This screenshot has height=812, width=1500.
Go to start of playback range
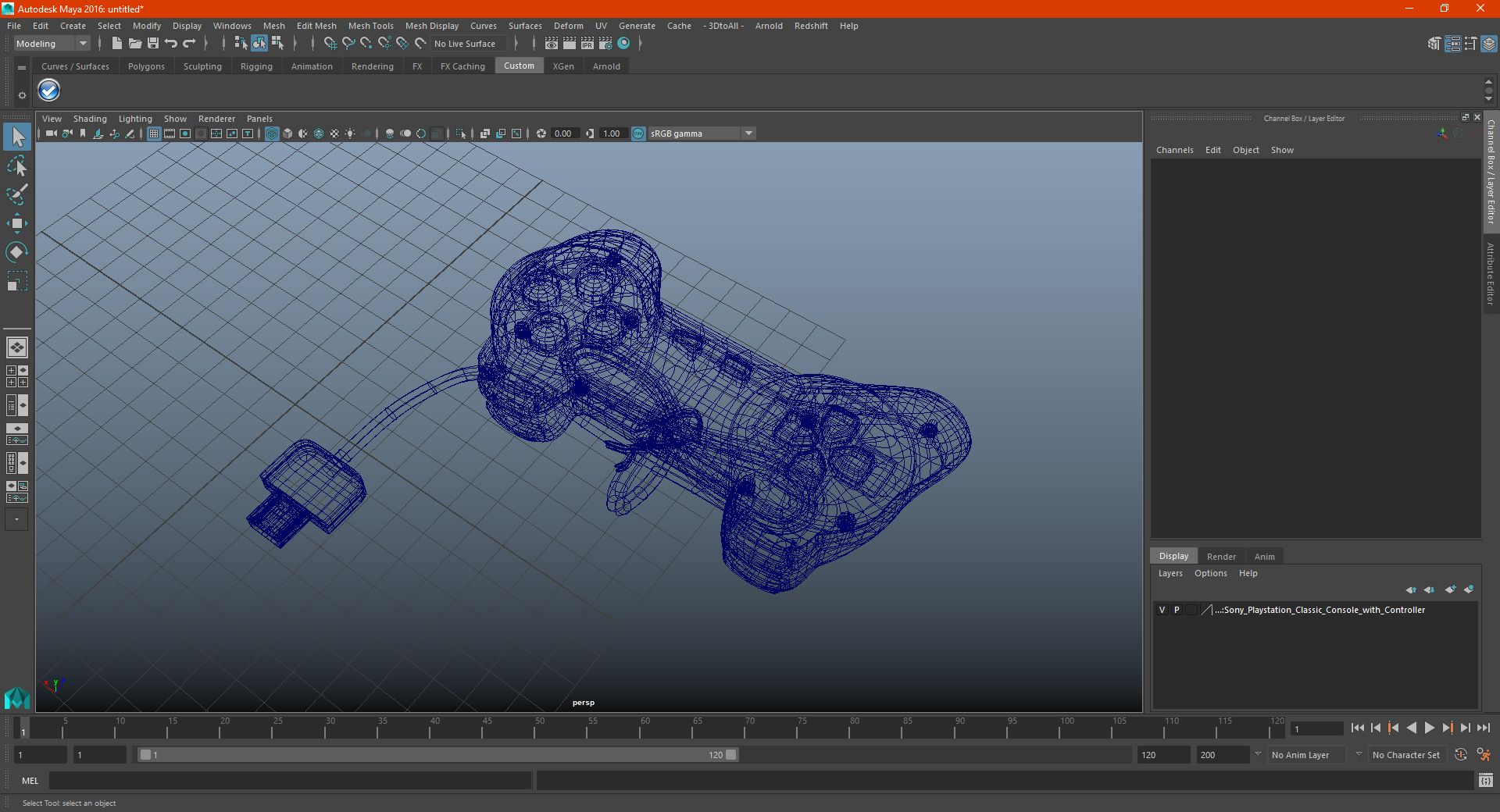pyautogui.click(x=1357, y=728)
